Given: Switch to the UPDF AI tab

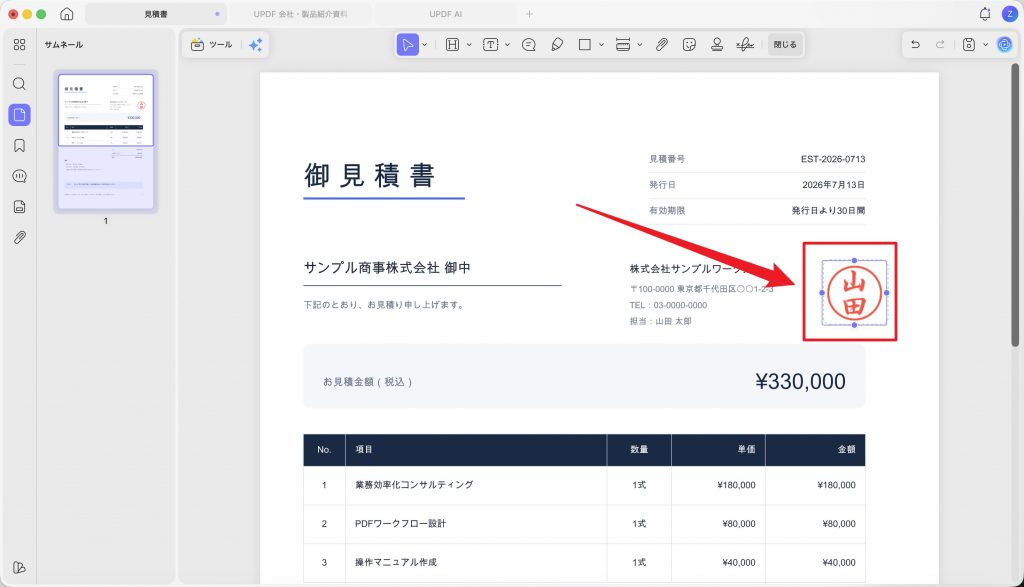Looking at the screenshot, I should [x=445, y=14].
